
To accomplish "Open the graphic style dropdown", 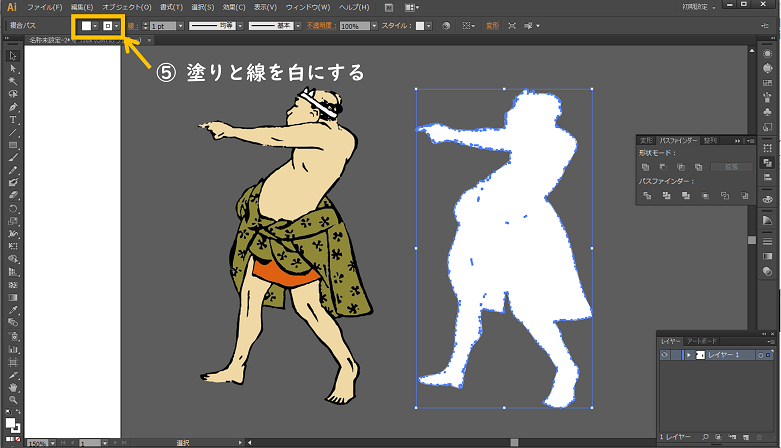I will pos(429,26).
